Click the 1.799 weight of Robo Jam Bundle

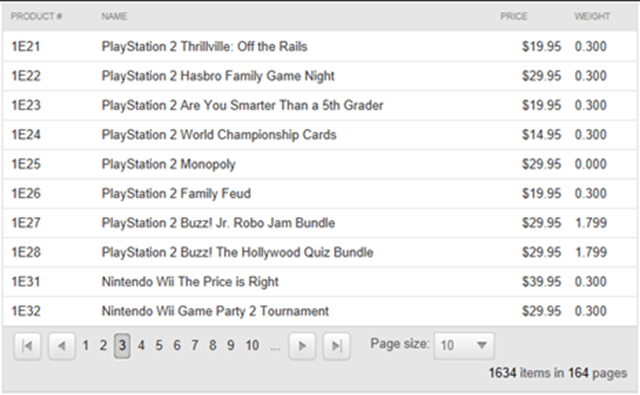click(591, 223)
